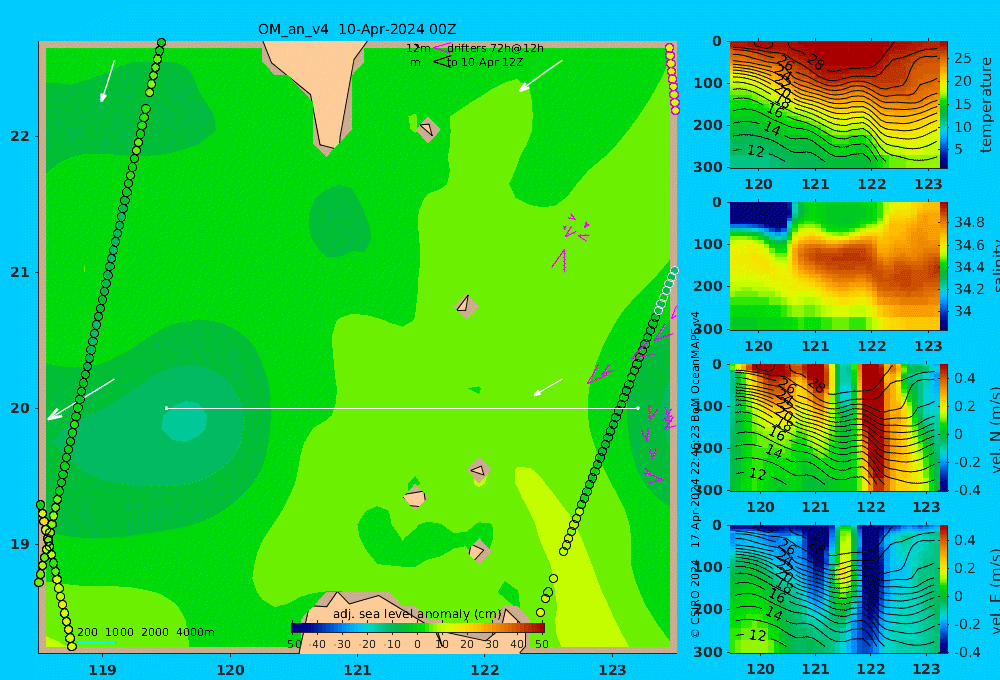Click the 'vel. N (m/s)' color bar label
This screenshot has height=680, width=1000.
[x=994, y=430]
